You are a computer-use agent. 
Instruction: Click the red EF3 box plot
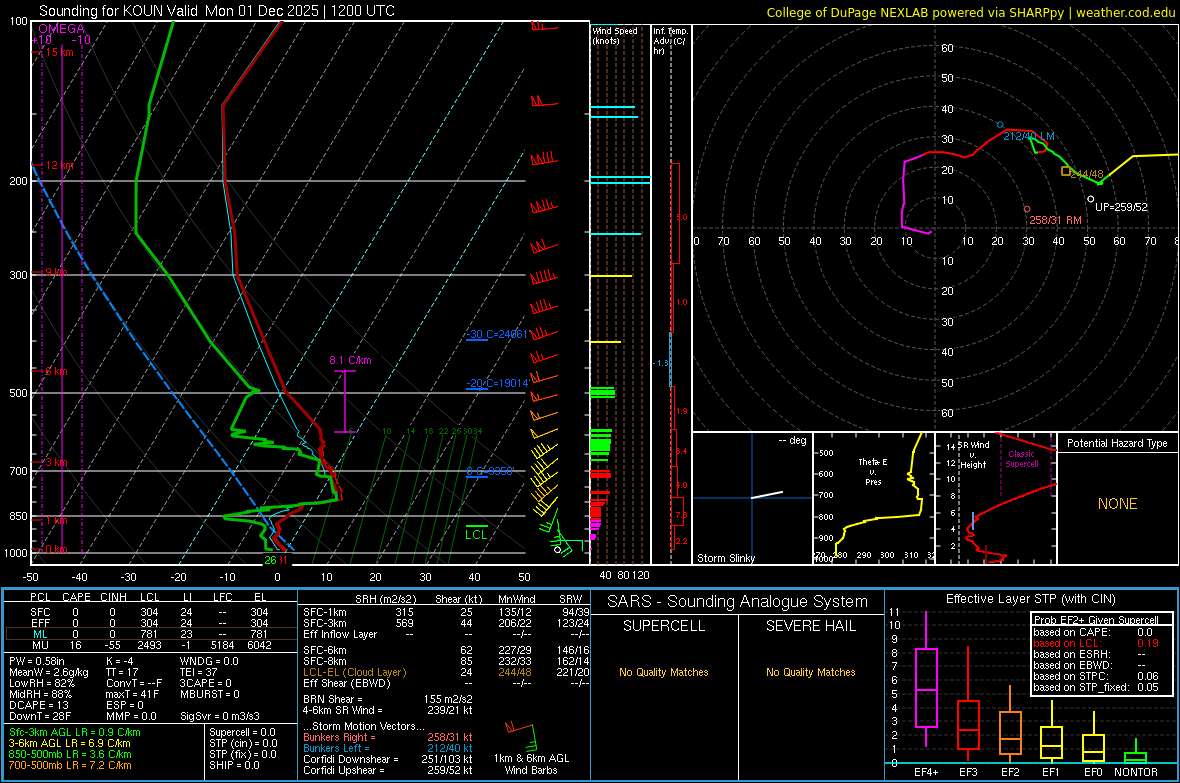click(x=968, y=704)
